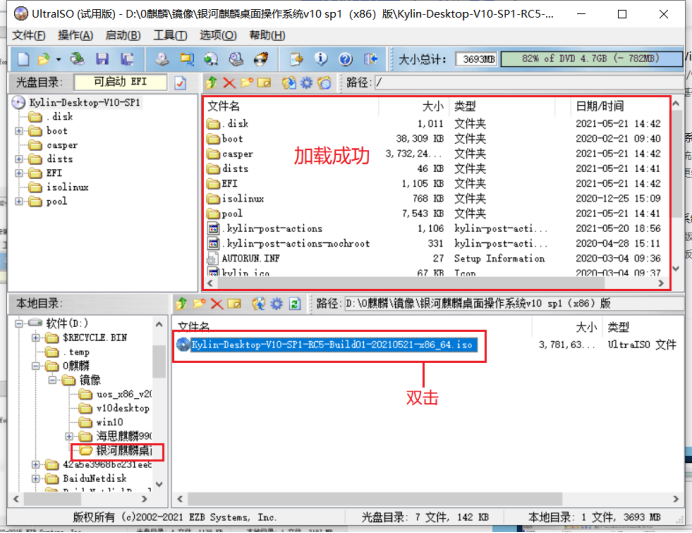Image resolution: width=692 pixels, height=533 pixels.
Task: Click gear properties icon in disc toolbar
Action: pyautogui.click(x=306, y=83)
